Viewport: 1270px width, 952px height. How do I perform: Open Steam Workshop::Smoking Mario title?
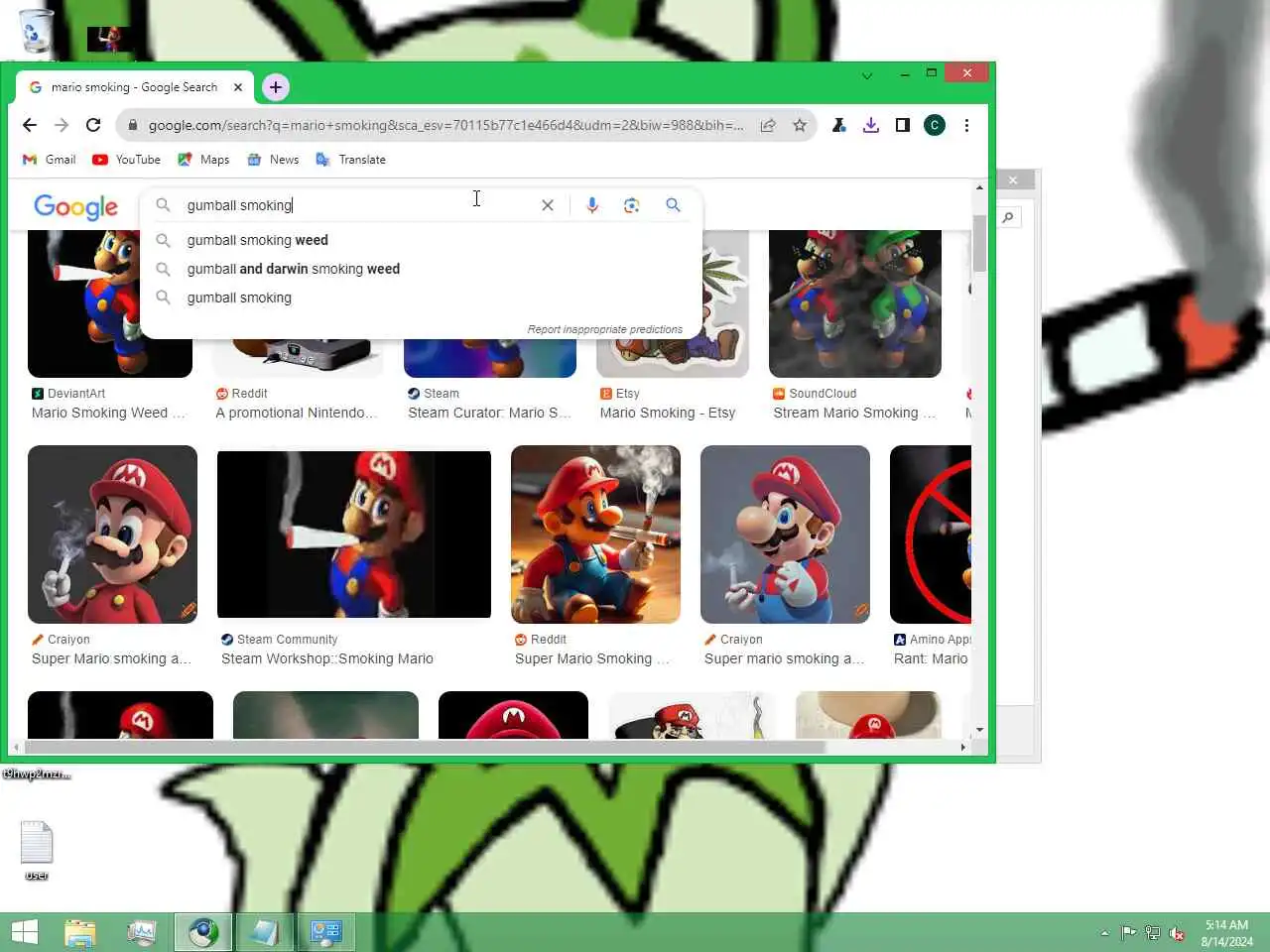click(x=327, y=659)
